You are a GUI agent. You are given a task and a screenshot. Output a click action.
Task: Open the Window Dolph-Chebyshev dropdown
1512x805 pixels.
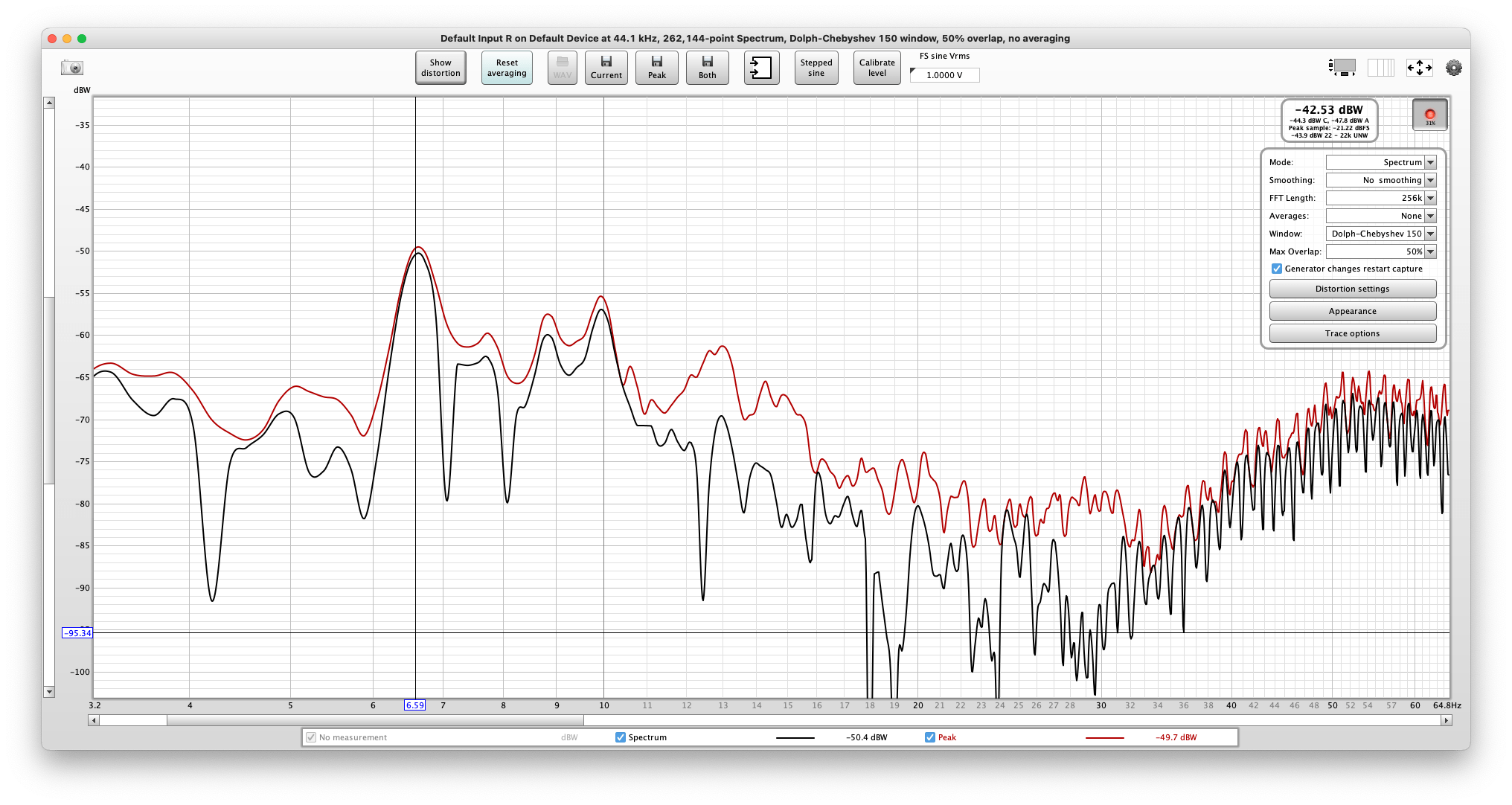point(1381,234)
